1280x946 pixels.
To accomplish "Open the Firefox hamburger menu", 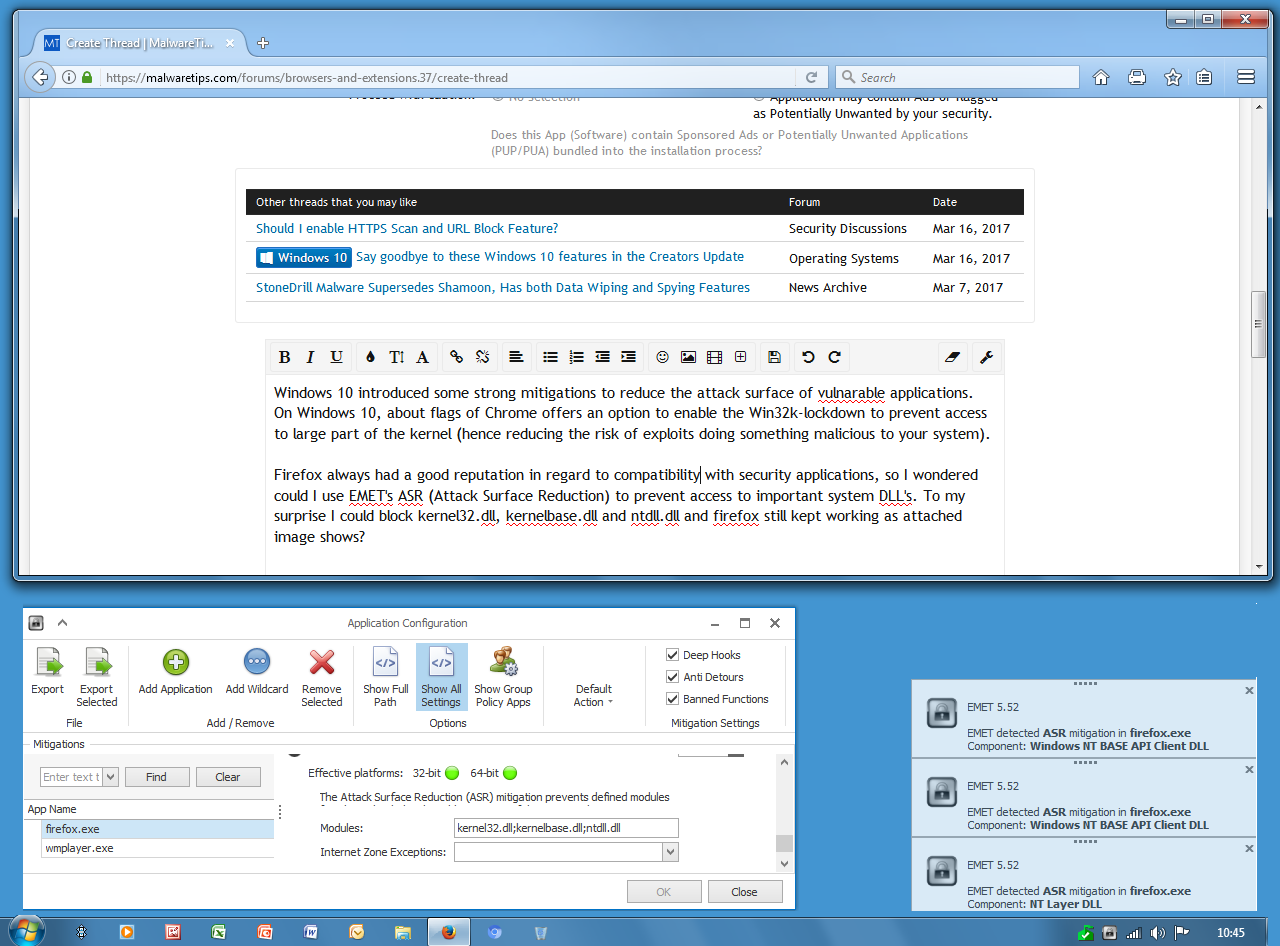I will [1246, 77].
